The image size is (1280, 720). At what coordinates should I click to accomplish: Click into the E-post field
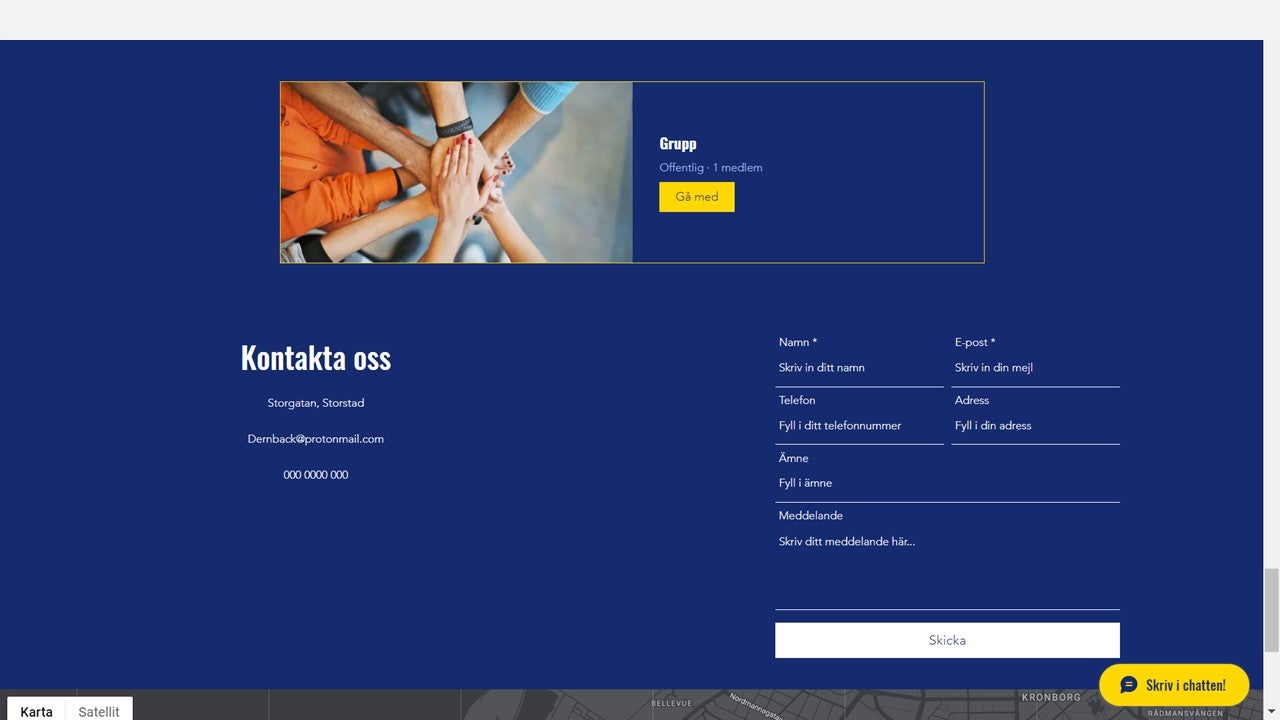[1034, 368]
